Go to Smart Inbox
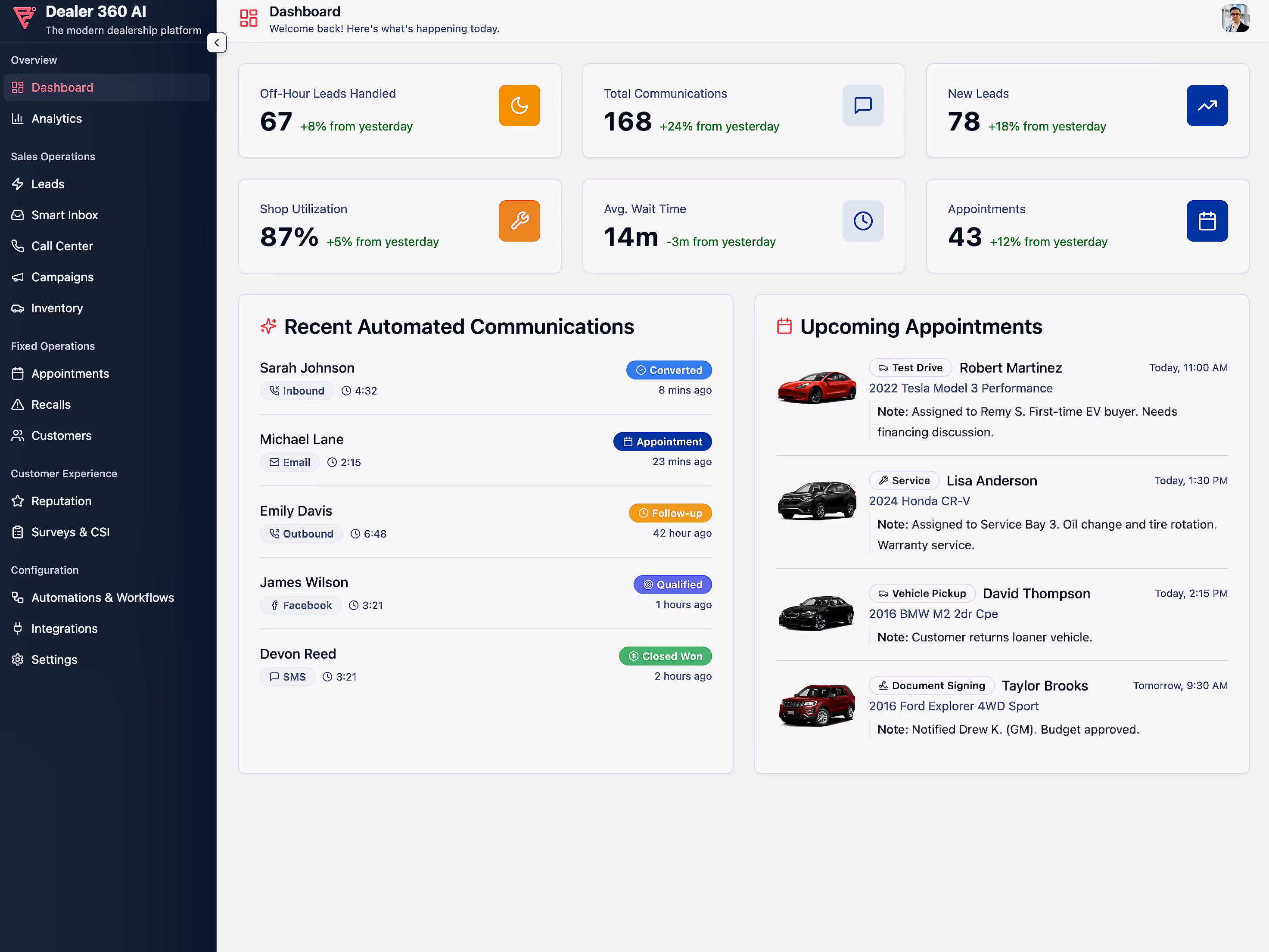The height and width of the screenshot is (952, 1269). coord(64,215)
